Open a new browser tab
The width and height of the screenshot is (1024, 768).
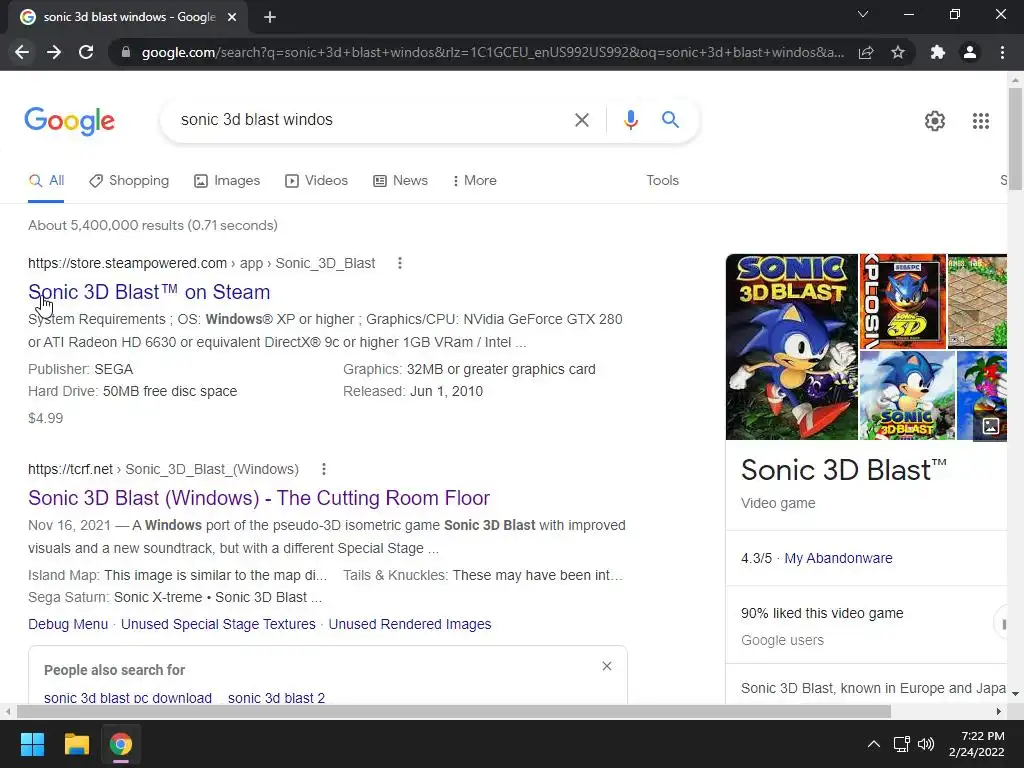[270, 17]
